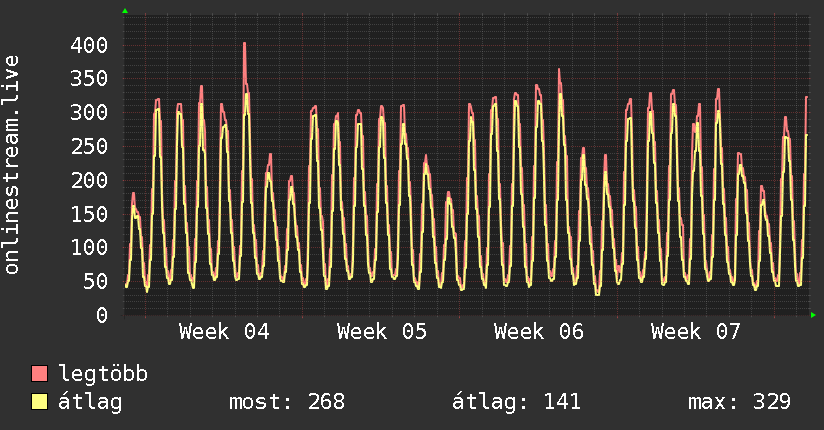
Task: Click the 'Week 04' axis label
Action: click(224, 332)
